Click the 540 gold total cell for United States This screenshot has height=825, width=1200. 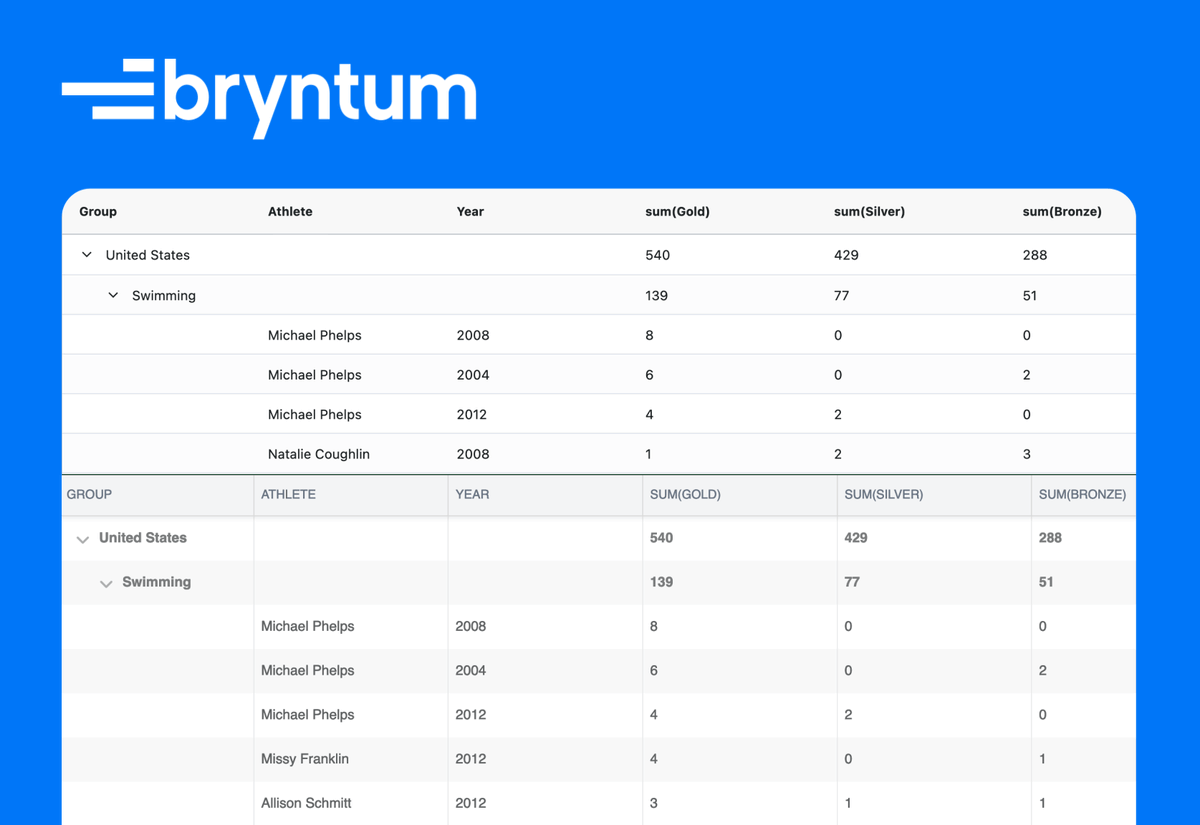click(x=657, y=254)
